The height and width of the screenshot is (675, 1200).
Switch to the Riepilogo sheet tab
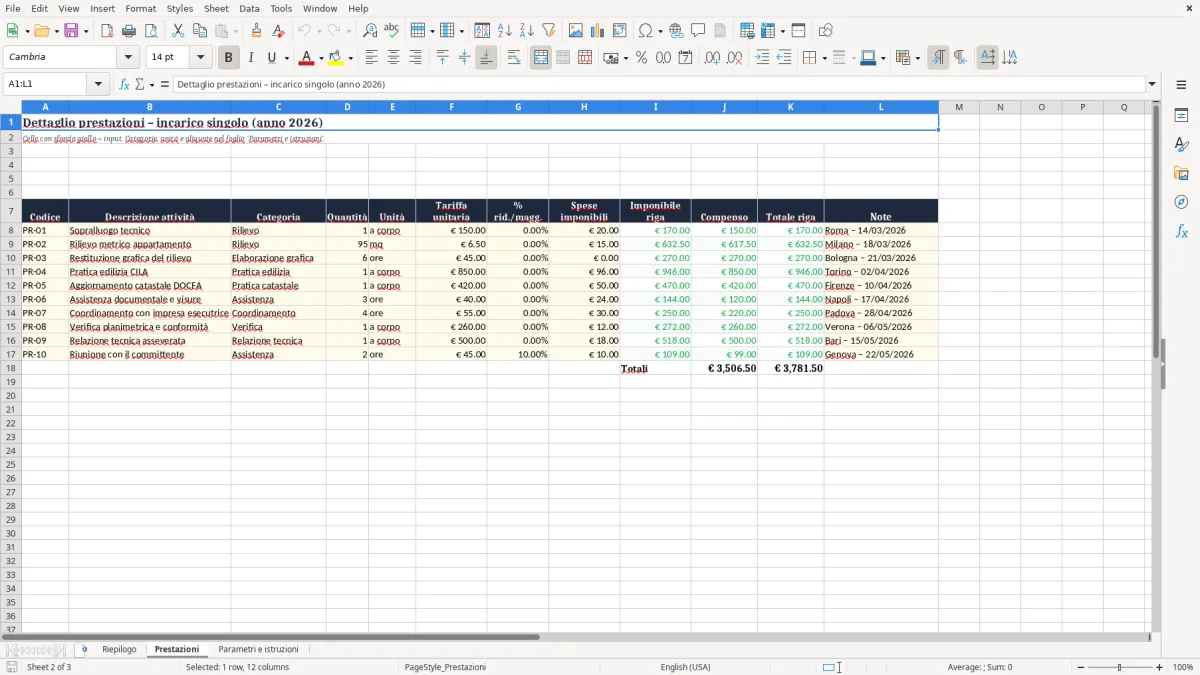tap(119, 649)
